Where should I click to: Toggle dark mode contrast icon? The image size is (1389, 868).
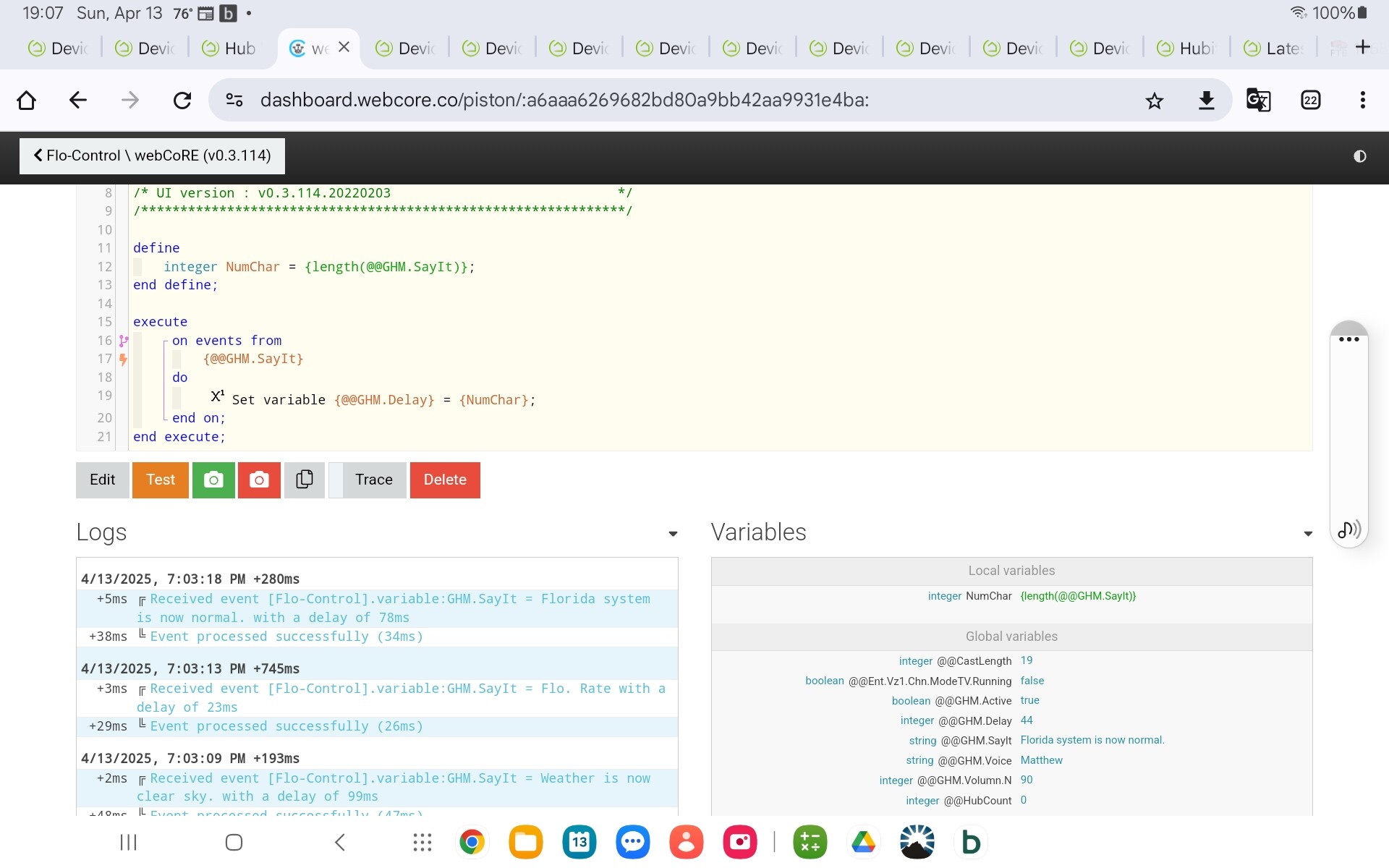[x=1360, y=156]
